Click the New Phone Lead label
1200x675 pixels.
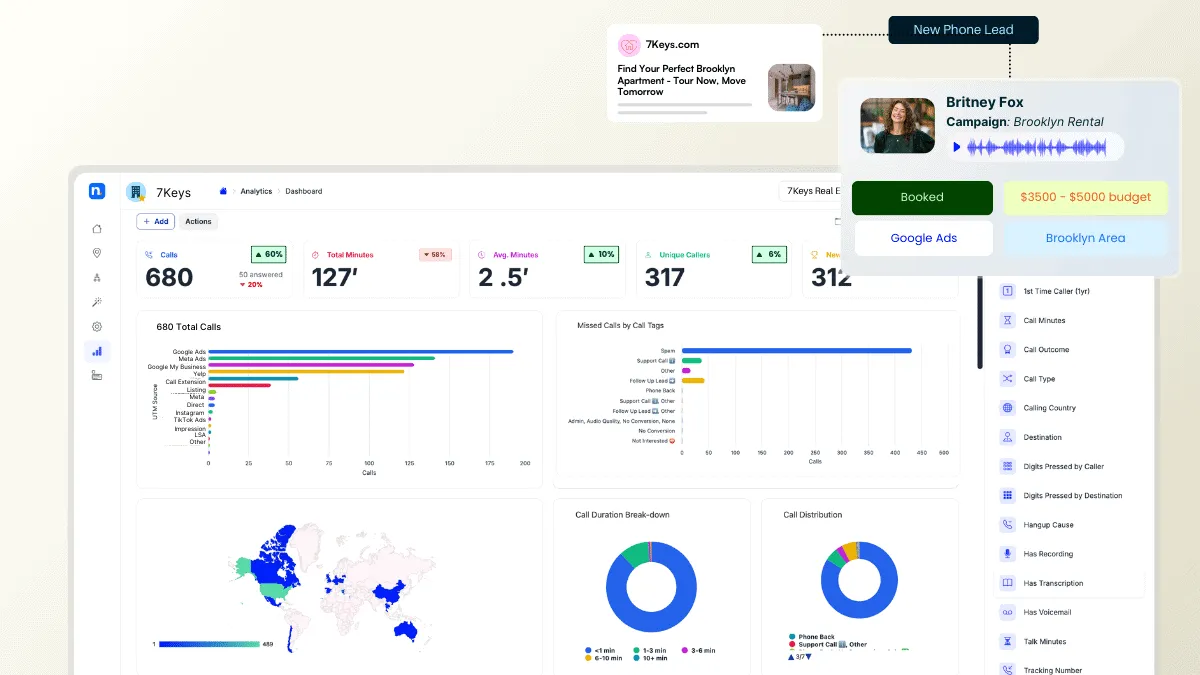pyautogui.click(x=963, y=30)
